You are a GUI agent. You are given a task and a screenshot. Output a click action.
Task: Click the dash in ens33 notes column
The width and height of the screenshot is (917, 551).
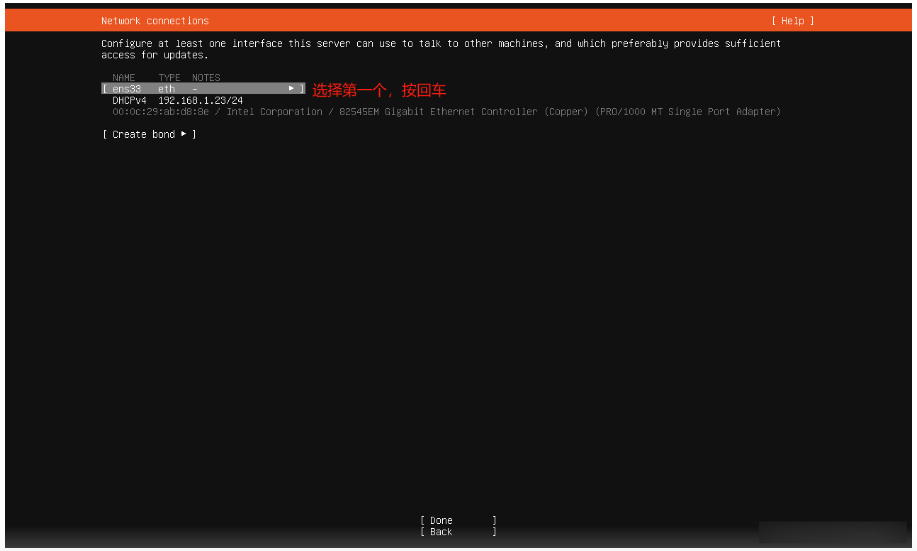pyautogui.click(x=195, y=89)
